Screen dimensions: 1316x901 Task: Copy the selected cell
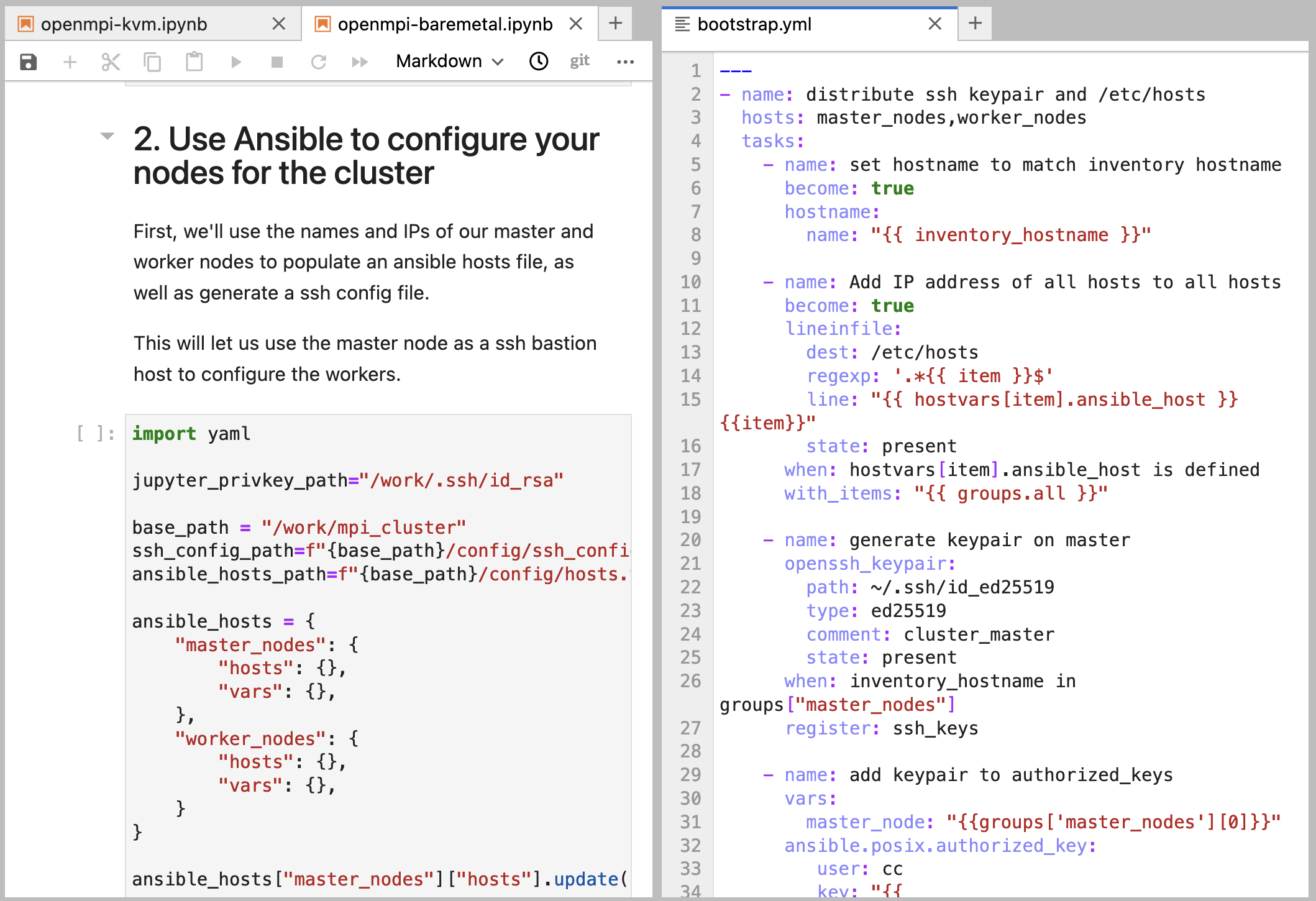(x=152, y=62)
